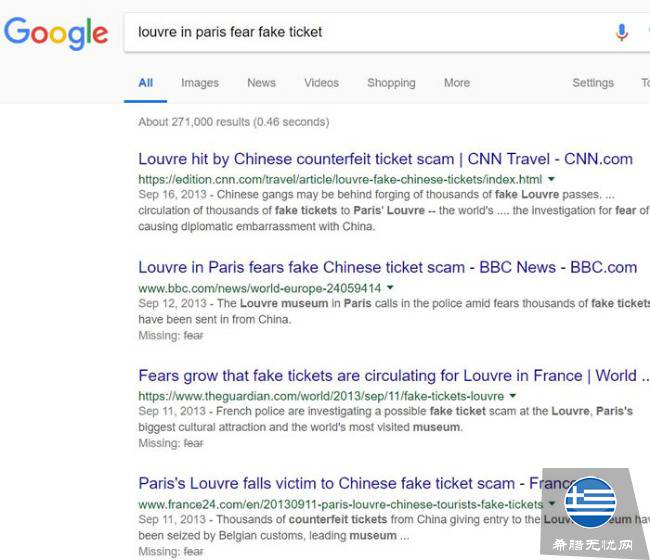The width and height of the screenshot is (650, 560).
Task: Open the CNN Travel Louvre counterfeit ticket result
Action: click(x=385, y=159)
